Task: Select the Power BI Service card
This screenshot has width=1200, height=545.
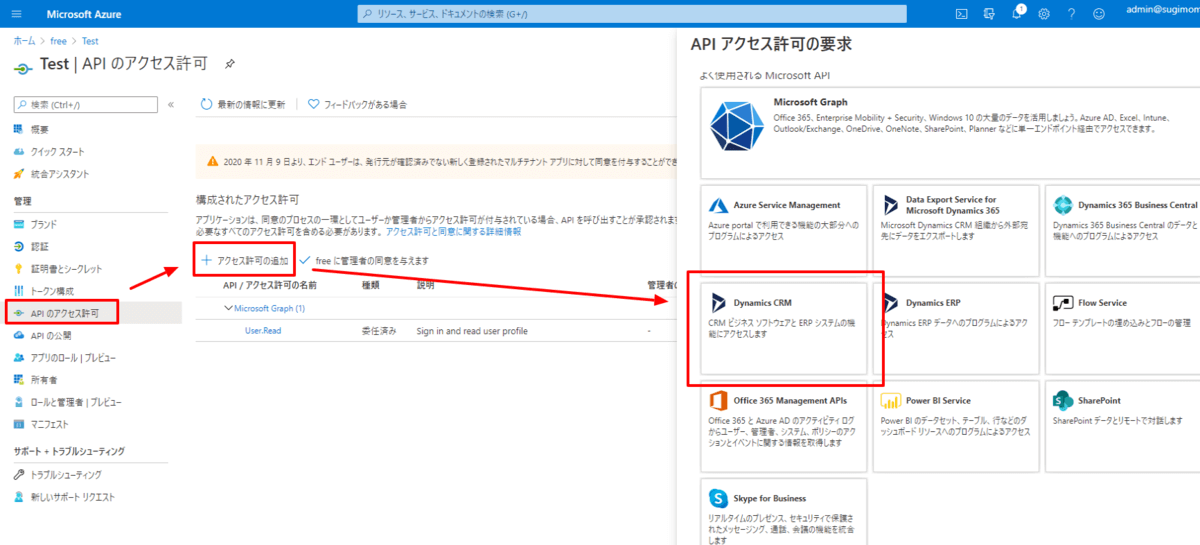Action: [956, 426]
